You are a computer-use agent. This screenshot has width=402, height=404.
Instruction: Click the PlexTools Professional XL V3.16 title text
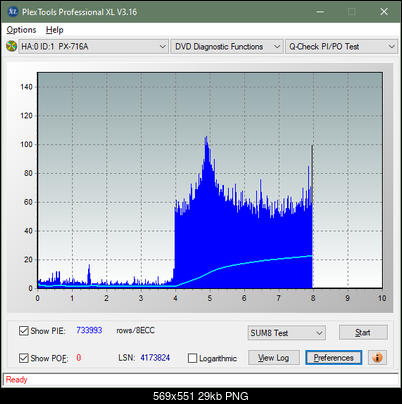(79, 12)
